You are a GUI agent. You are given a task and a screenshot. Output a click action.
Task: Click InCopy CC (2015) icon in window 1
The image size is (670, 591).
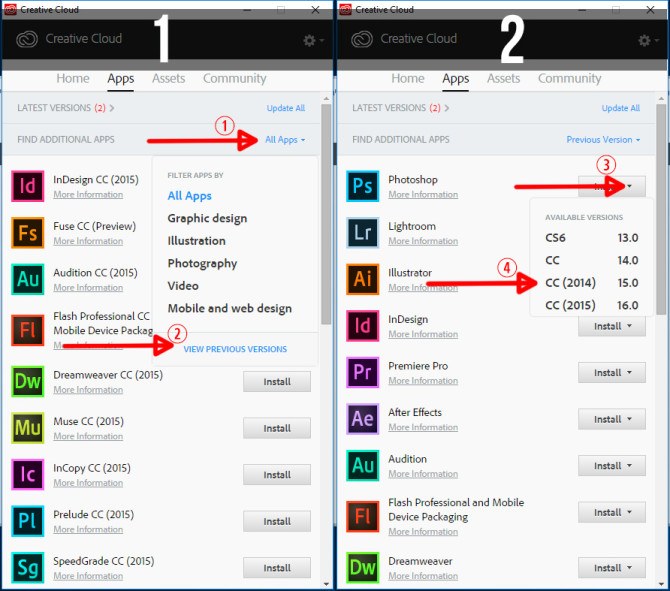coord(27,474)
